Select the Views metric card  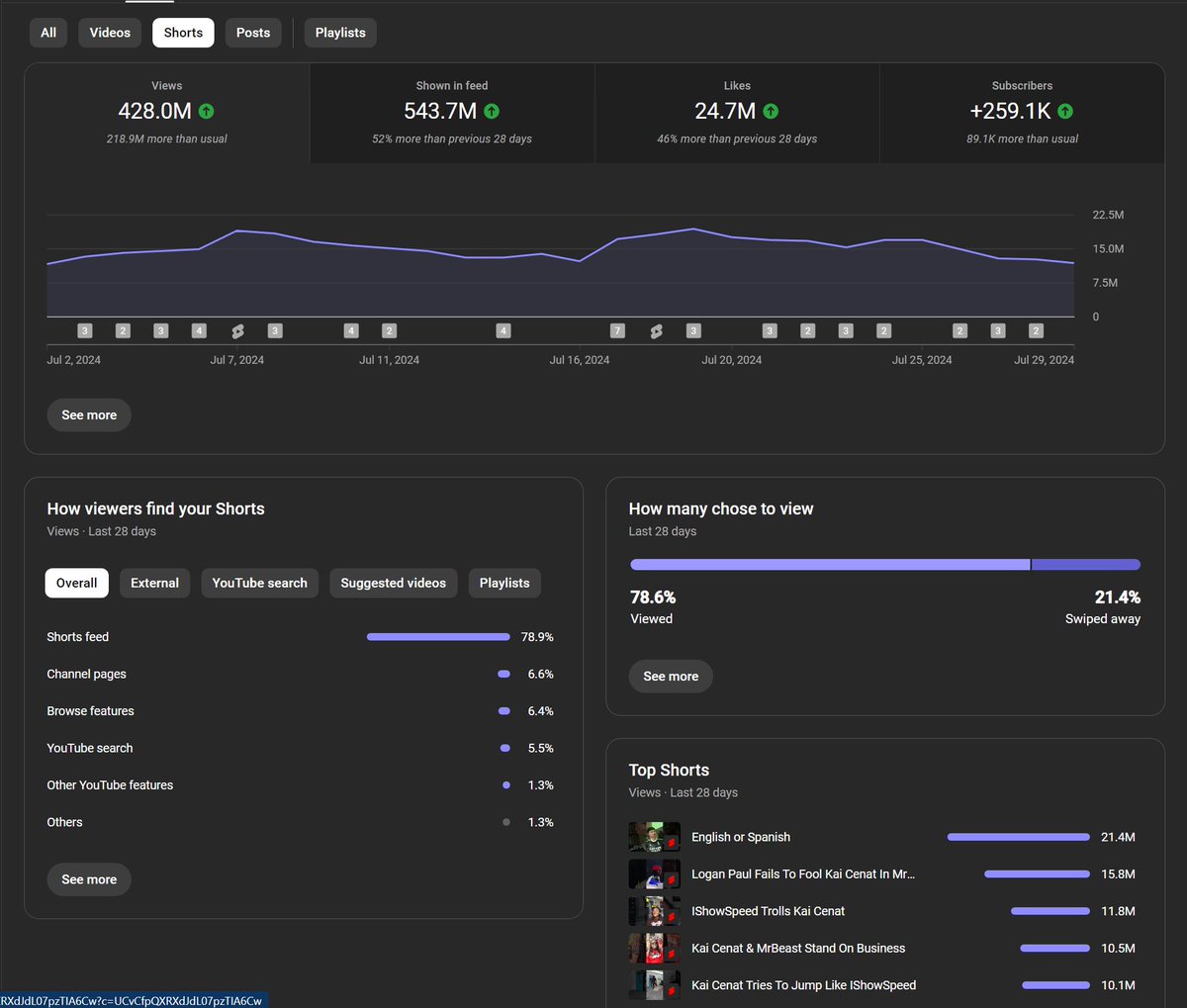[167, 113]
